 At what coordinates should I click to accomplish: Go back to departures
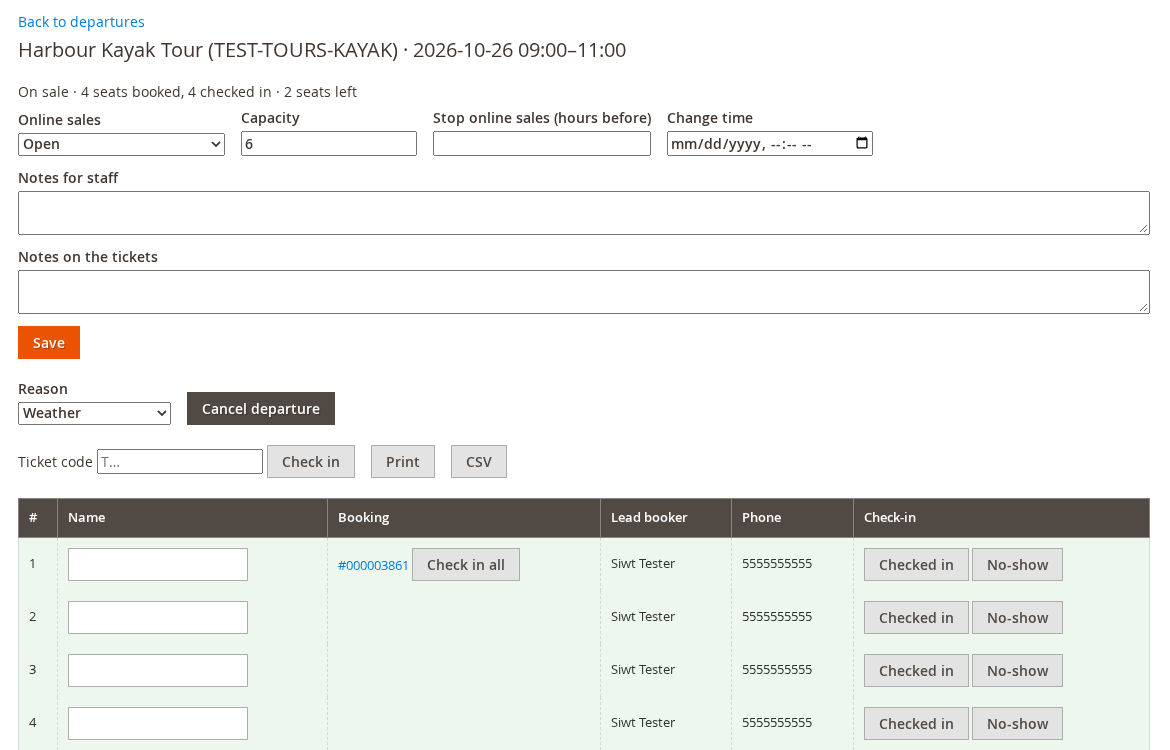point(81,22)
